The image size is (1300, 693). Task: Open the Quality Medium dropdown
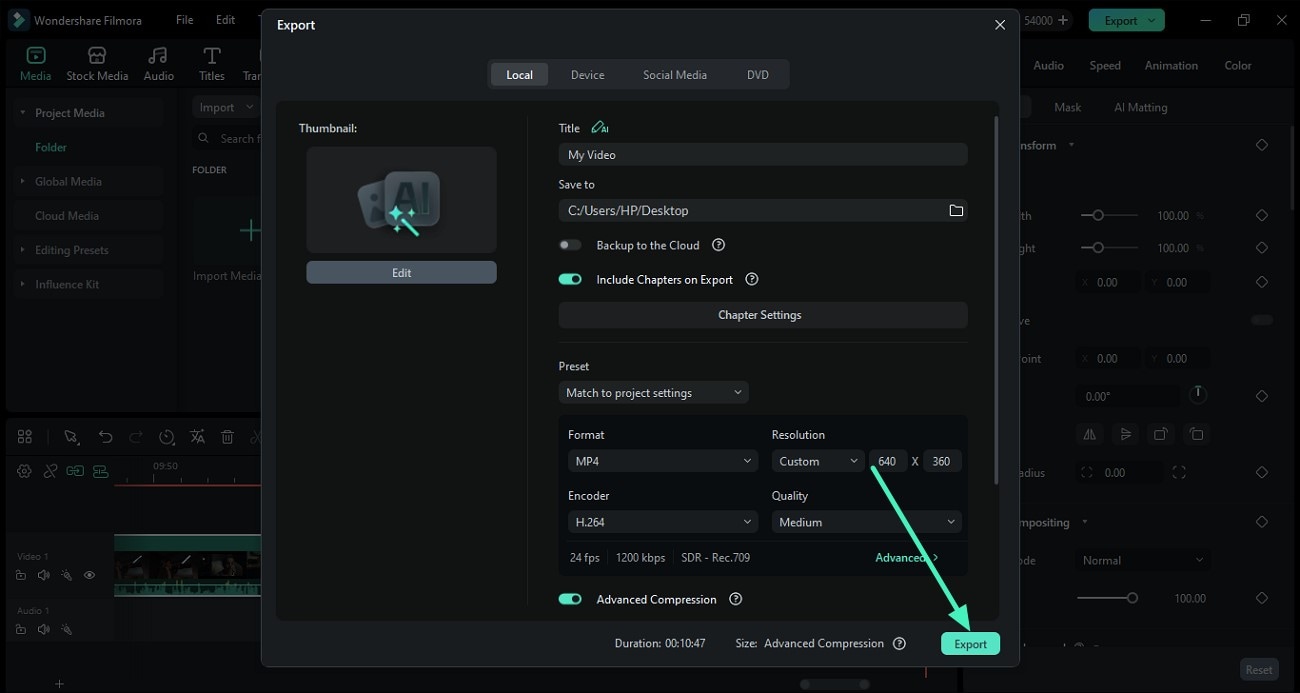tap(866, 522)
